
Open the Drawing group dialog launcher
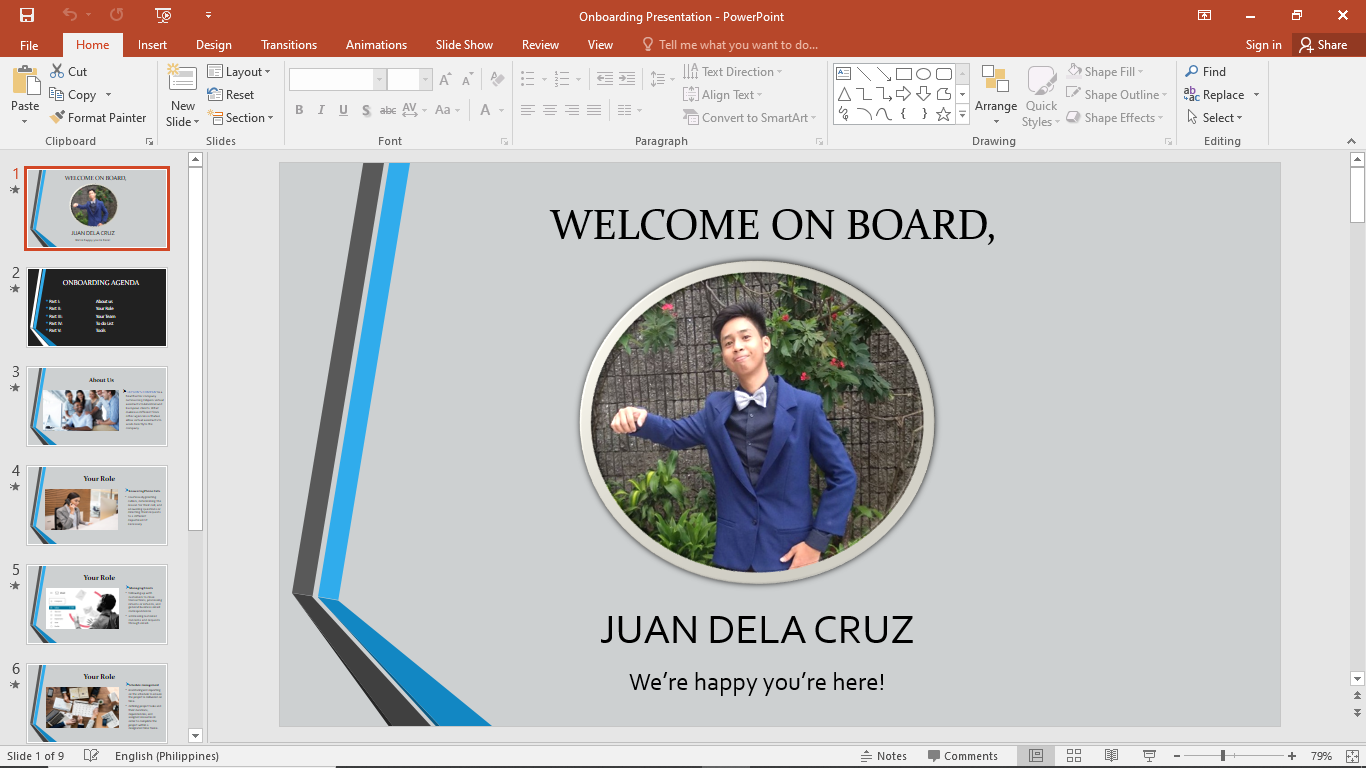[x=1168, y=142]
